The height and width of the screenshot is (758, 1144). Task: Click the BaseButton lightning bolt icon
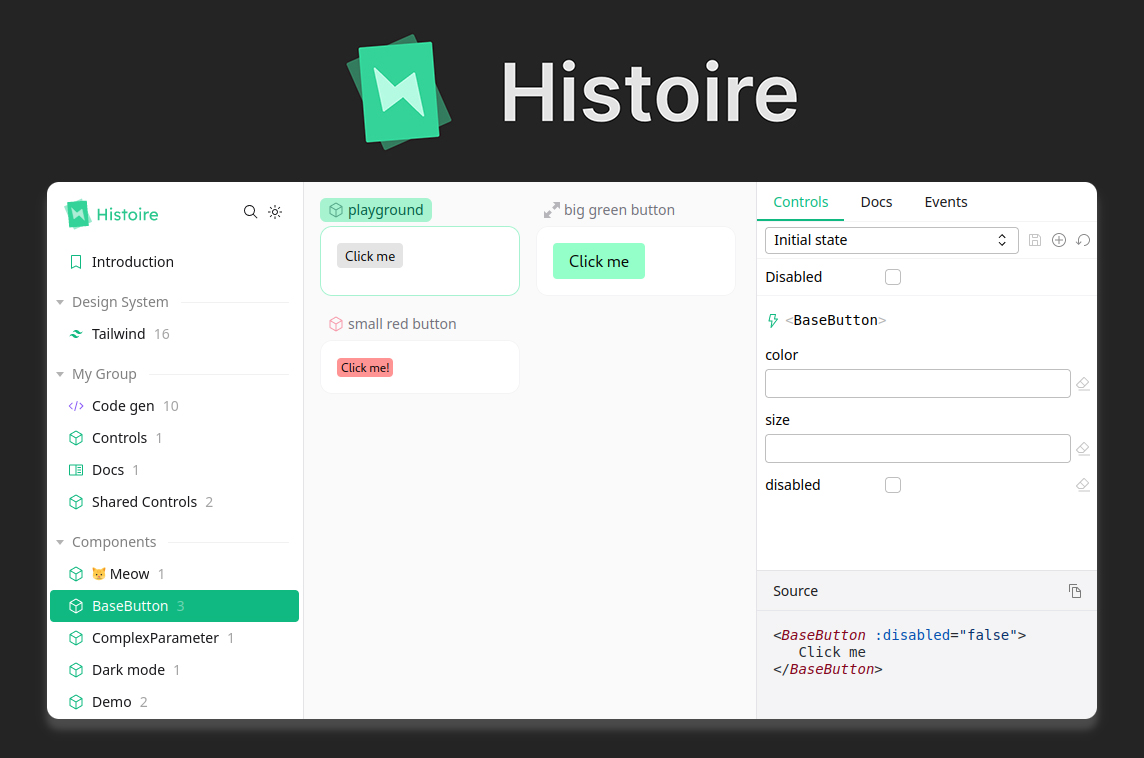pyautogui.click(x=773, y=320)
